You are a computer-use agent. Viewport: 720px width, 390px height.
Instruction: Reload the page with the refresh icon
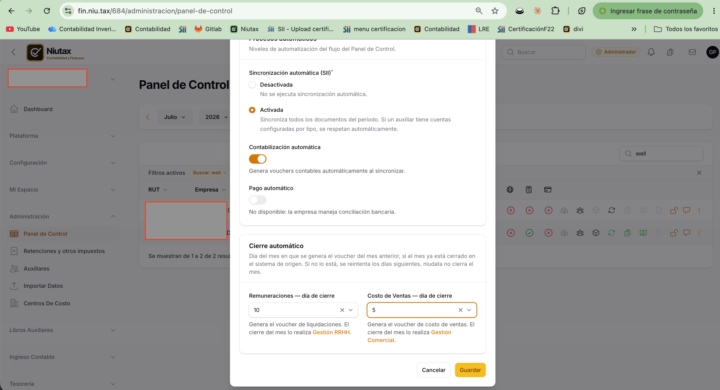pos(47,11)
